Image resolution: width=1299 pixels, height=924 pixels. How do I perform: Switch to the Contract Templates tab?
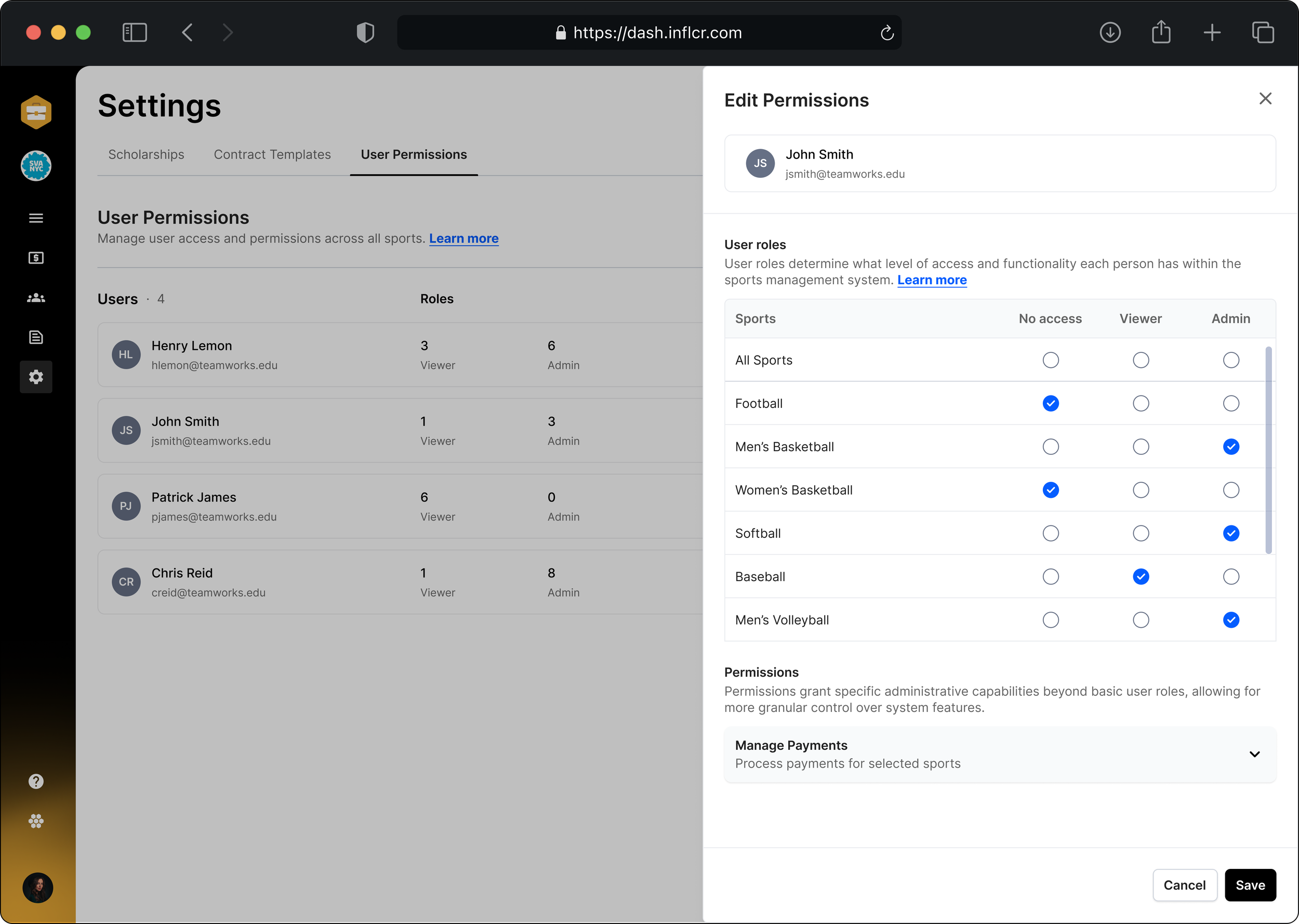point(272,155)
